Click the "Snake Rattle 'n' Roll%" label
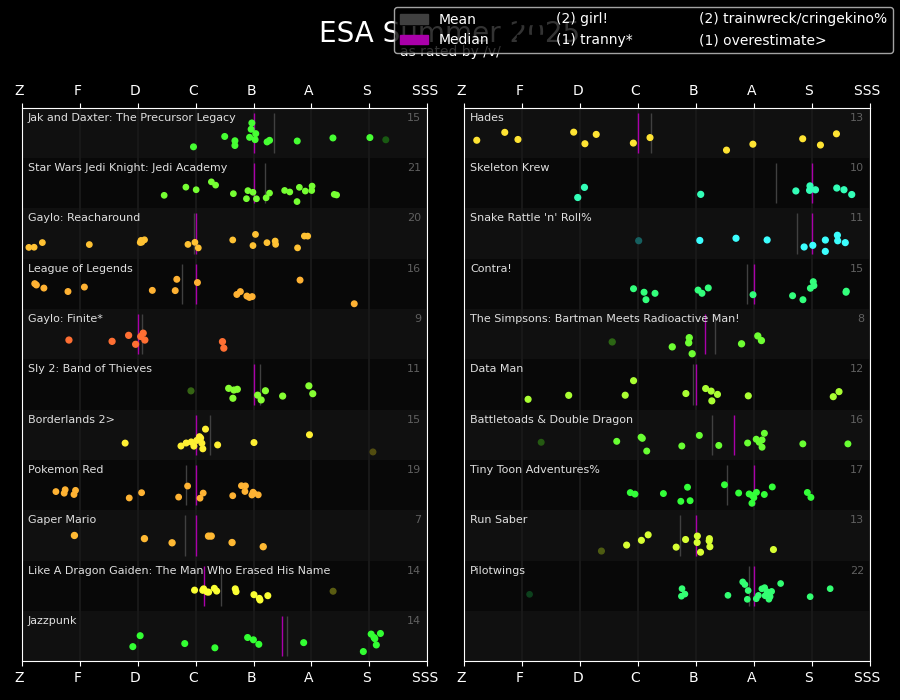The height and width of the screenshot is (700, 900). (x=530, y=217)
